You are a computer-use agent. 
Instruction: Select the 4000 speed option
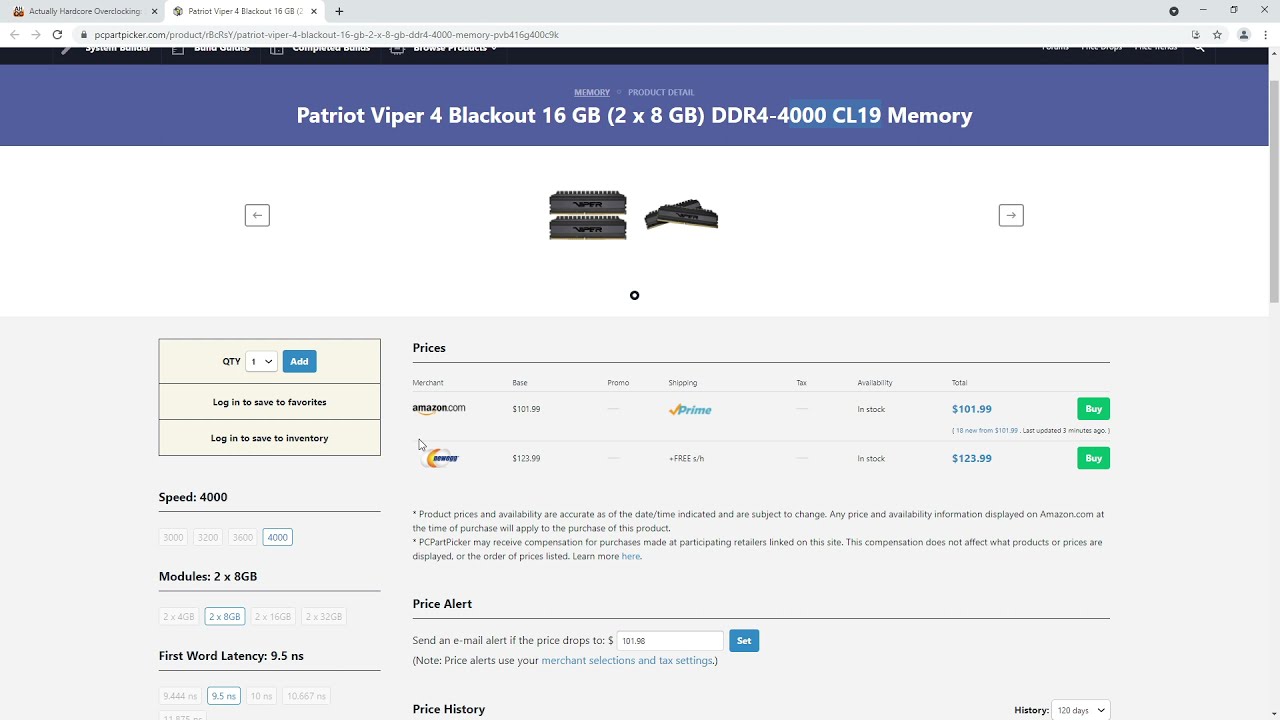[x=277, y=537]
